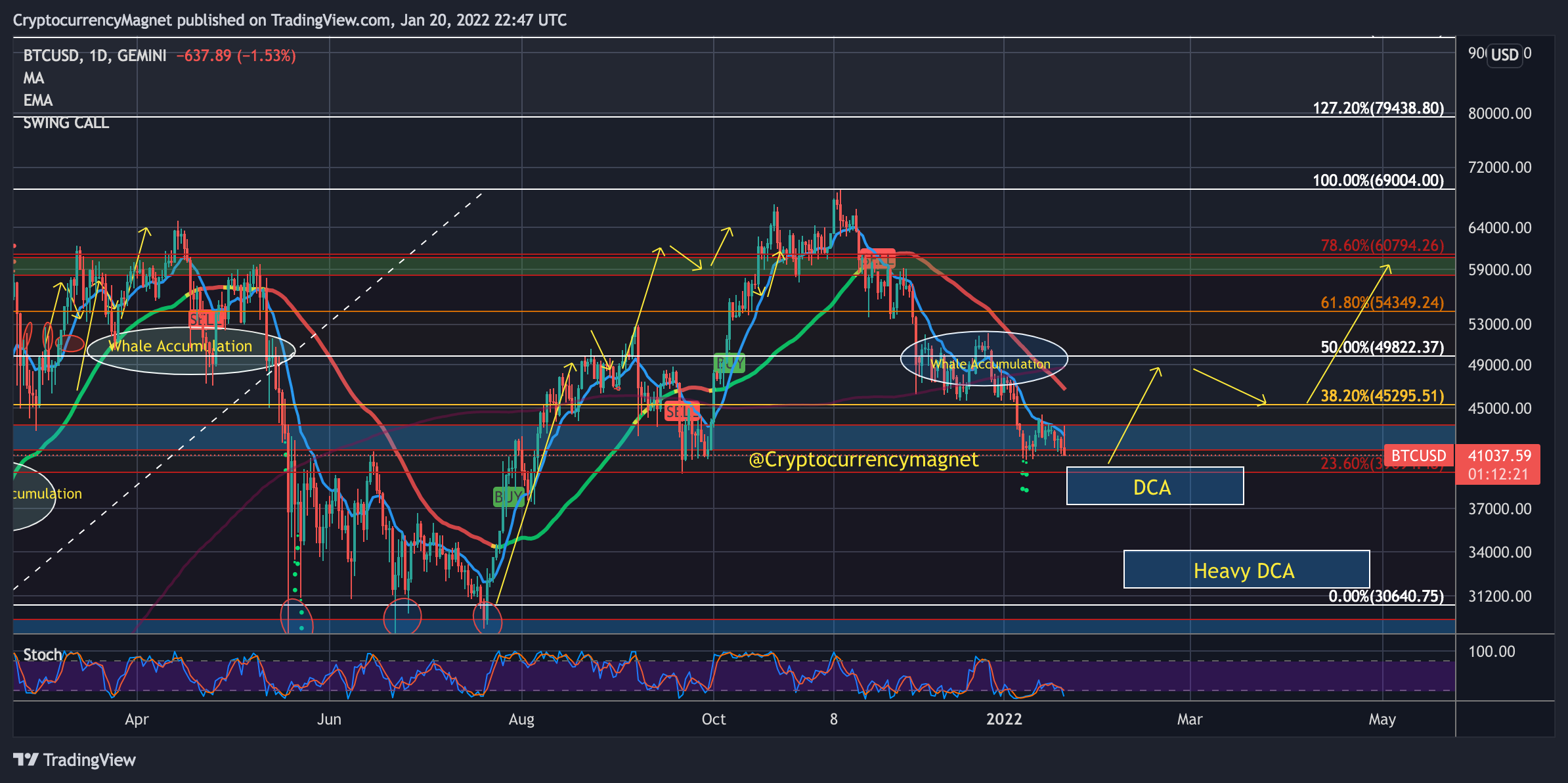Click the 80000.00 price axis label
1568x783 pixels.
pos(1499,113)
